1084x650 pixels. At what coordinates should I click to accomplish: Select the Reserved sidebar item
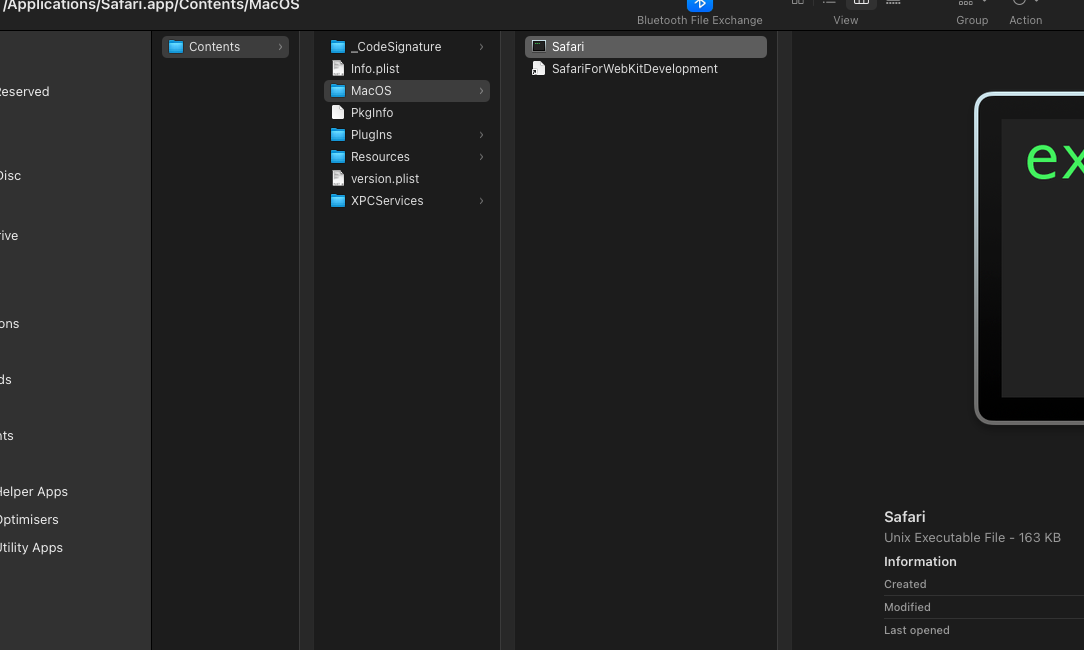[x=24, y=91]
